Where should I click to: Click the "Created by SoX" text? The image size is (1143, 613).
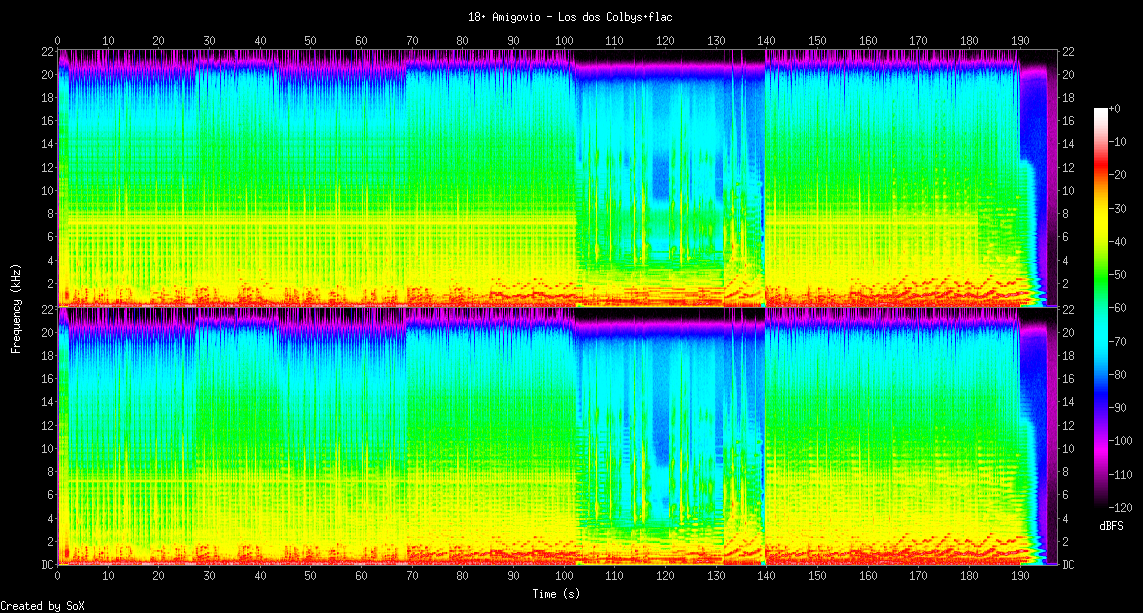click(42, 606)
